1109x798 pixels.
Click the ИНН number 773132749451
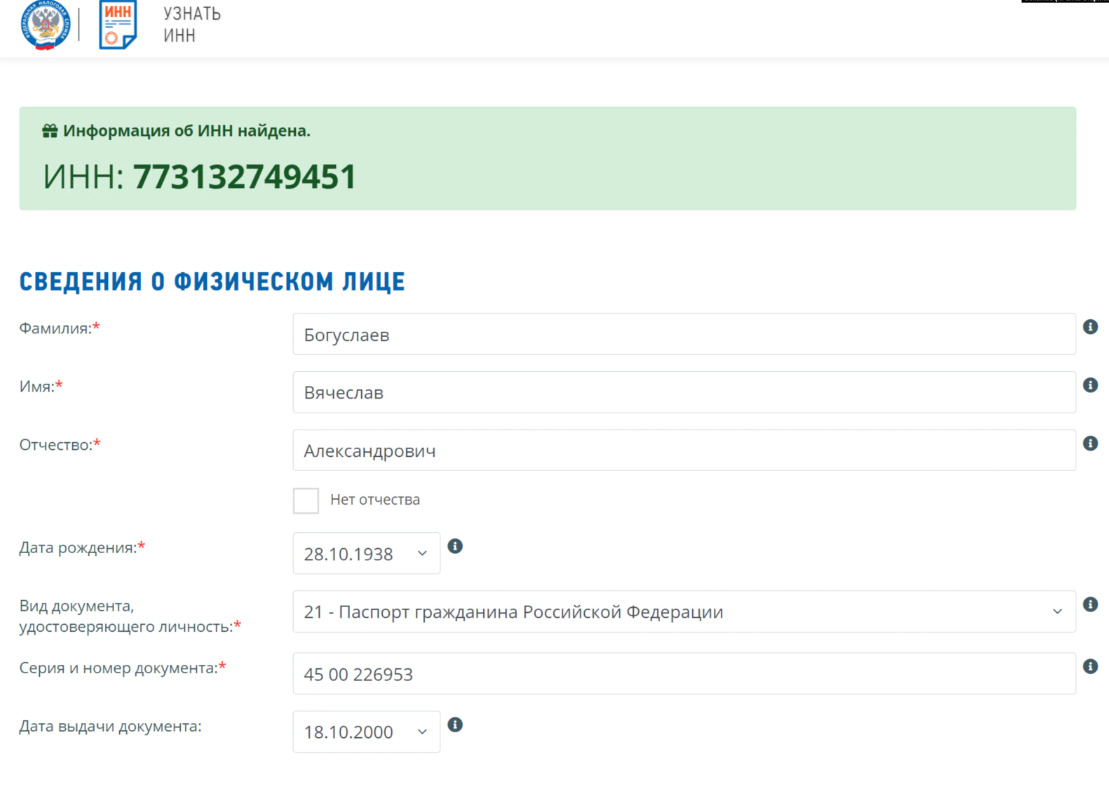point(245,176)
